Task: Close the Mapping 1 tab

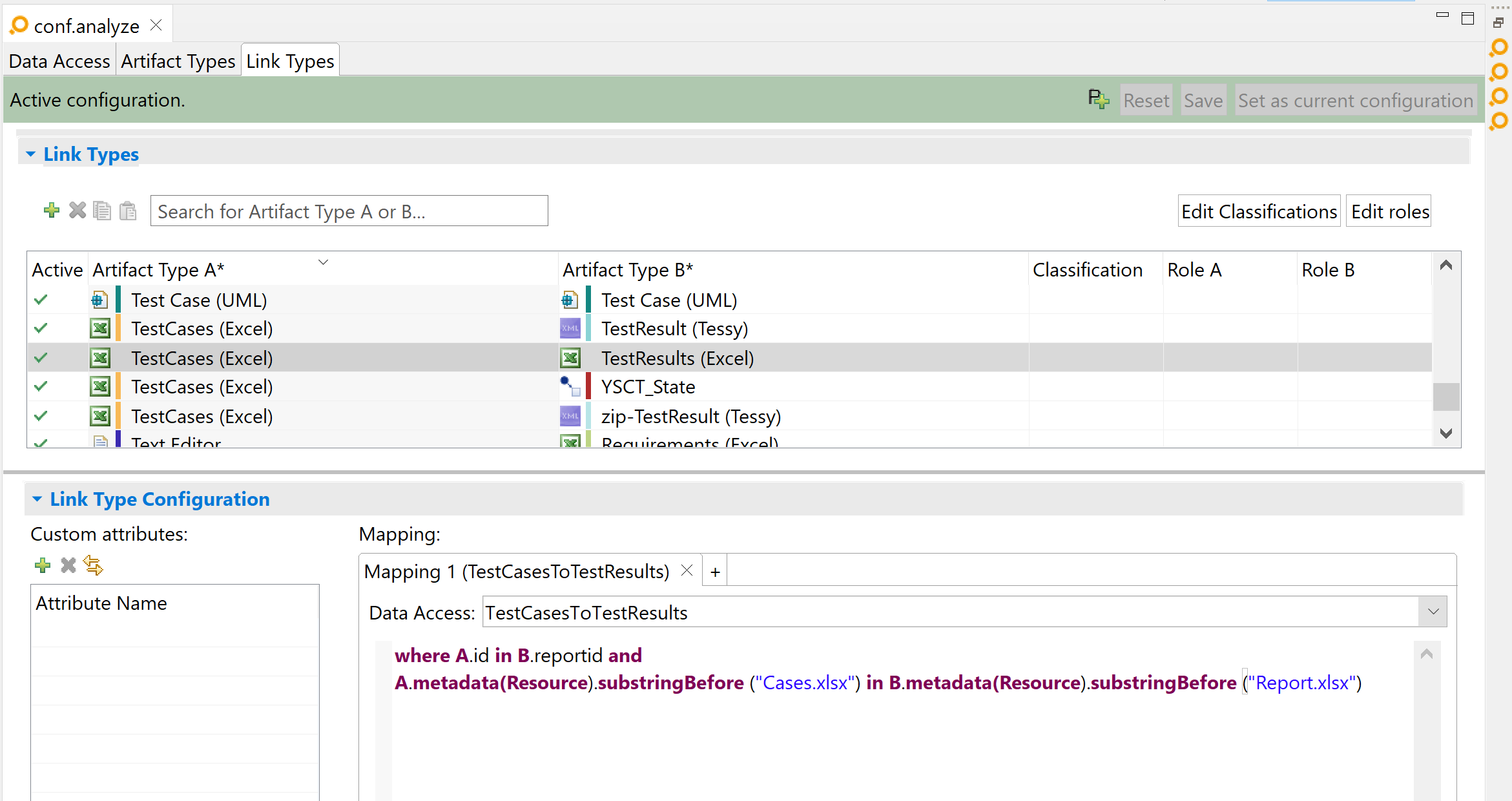Action: click(687, 570)
